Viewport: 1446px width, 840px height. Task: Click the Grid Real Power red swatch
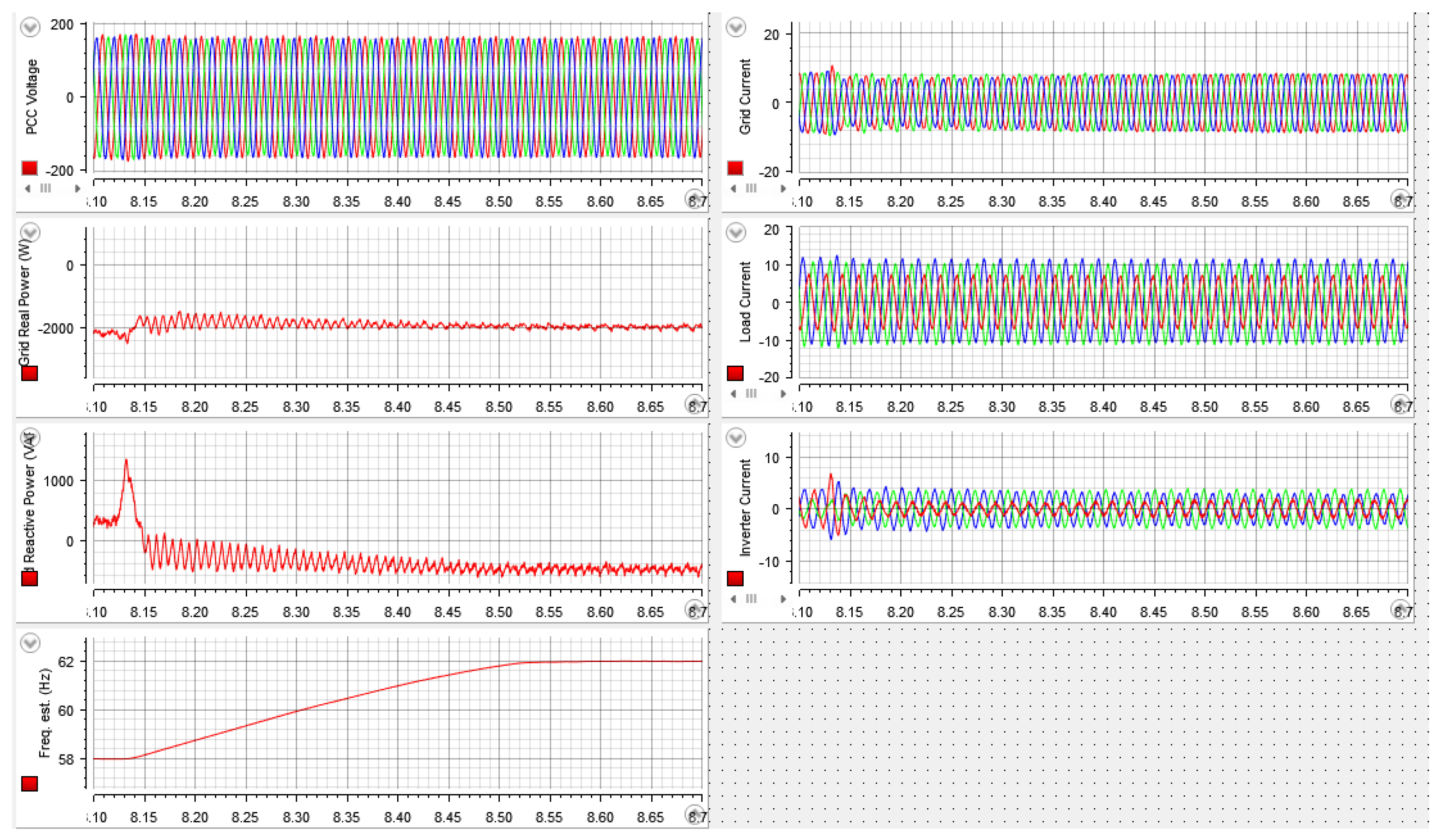pyautogui.click(x=29, y=373)
